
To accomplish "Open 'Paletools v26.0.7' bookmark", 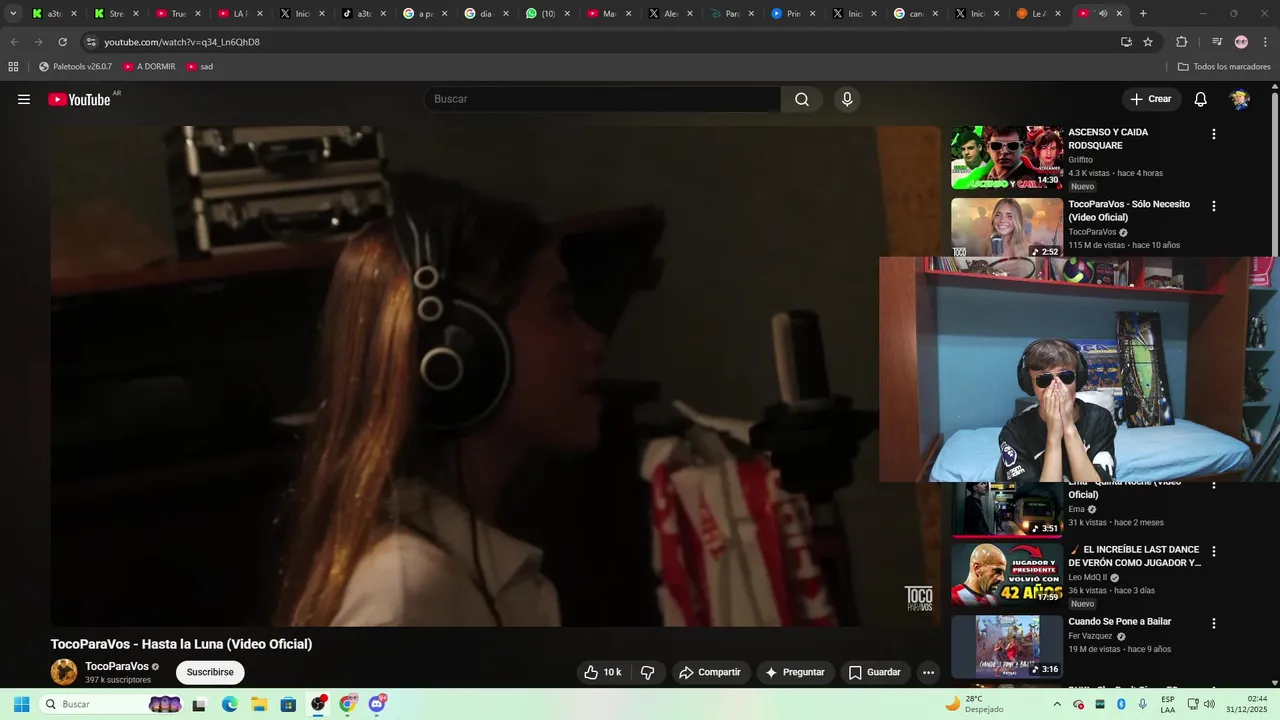I will pyautogui.click(x=76, y=67).
